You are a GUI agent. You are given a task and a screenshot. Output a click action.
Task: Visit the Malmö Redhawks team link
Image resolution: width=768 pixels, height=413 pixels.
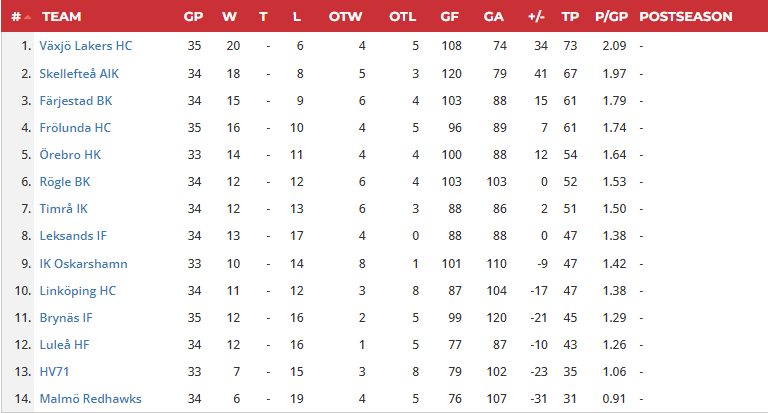(x=90, y=398)
